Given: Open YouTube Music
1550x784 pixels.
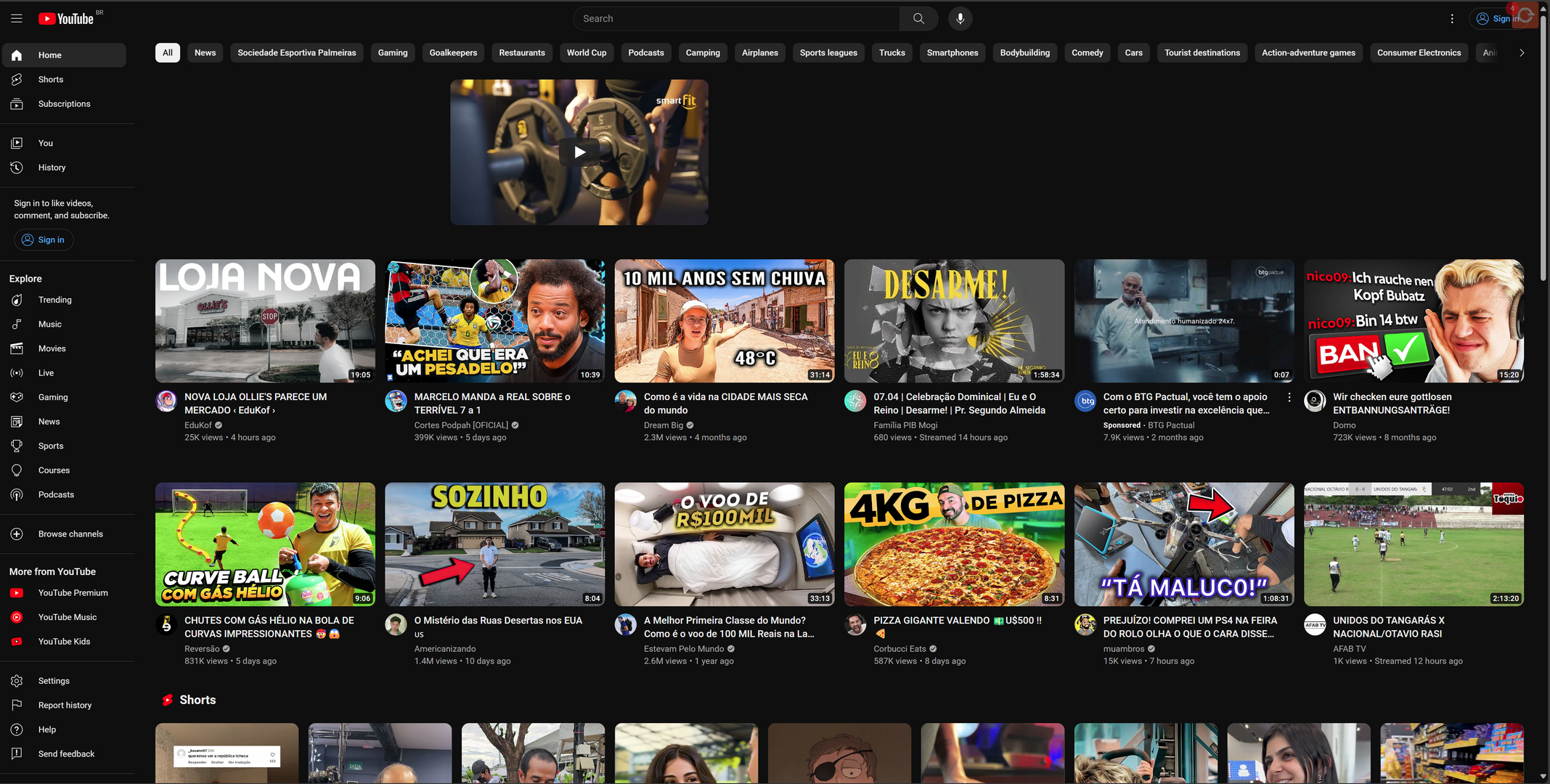Looking at the screenshot, I should [x=64, y=617].
